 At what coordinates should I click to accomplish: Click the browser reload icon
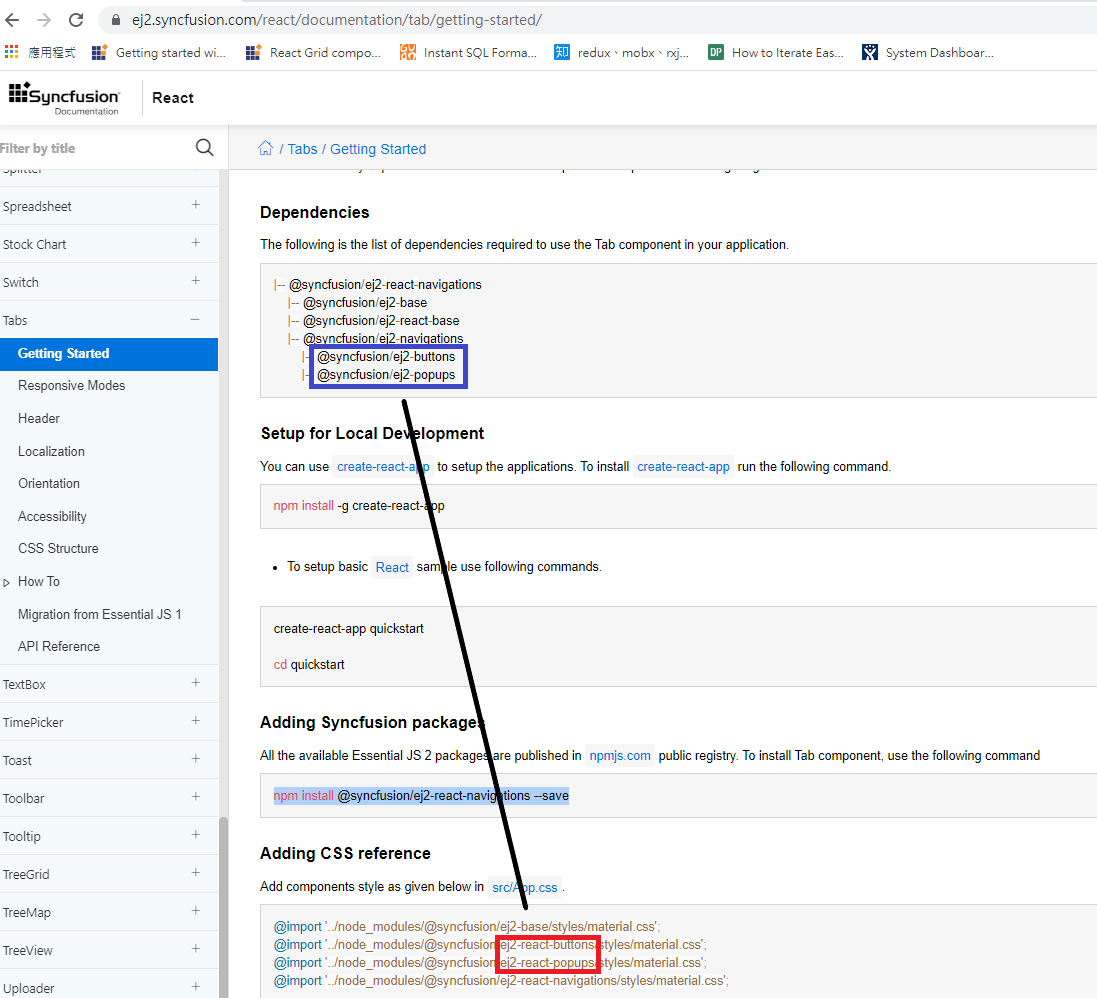click(76, 20)
